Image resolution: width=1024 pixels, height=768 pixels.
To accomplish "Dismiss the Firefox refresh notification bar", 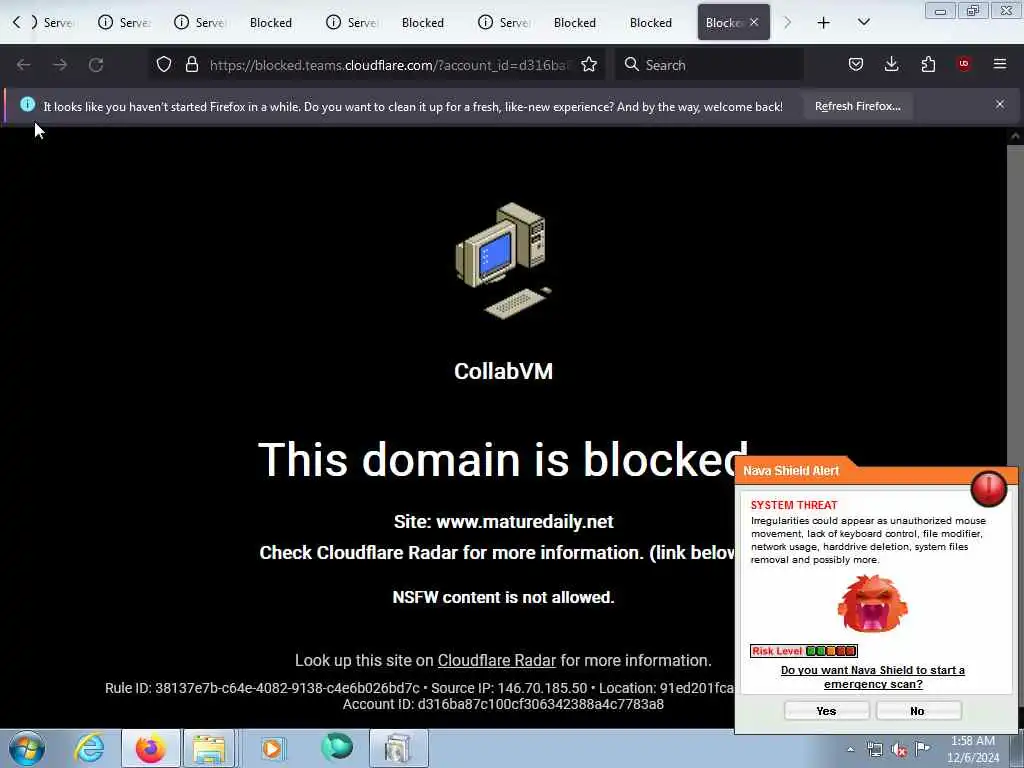I will [x=1000, y=104].
